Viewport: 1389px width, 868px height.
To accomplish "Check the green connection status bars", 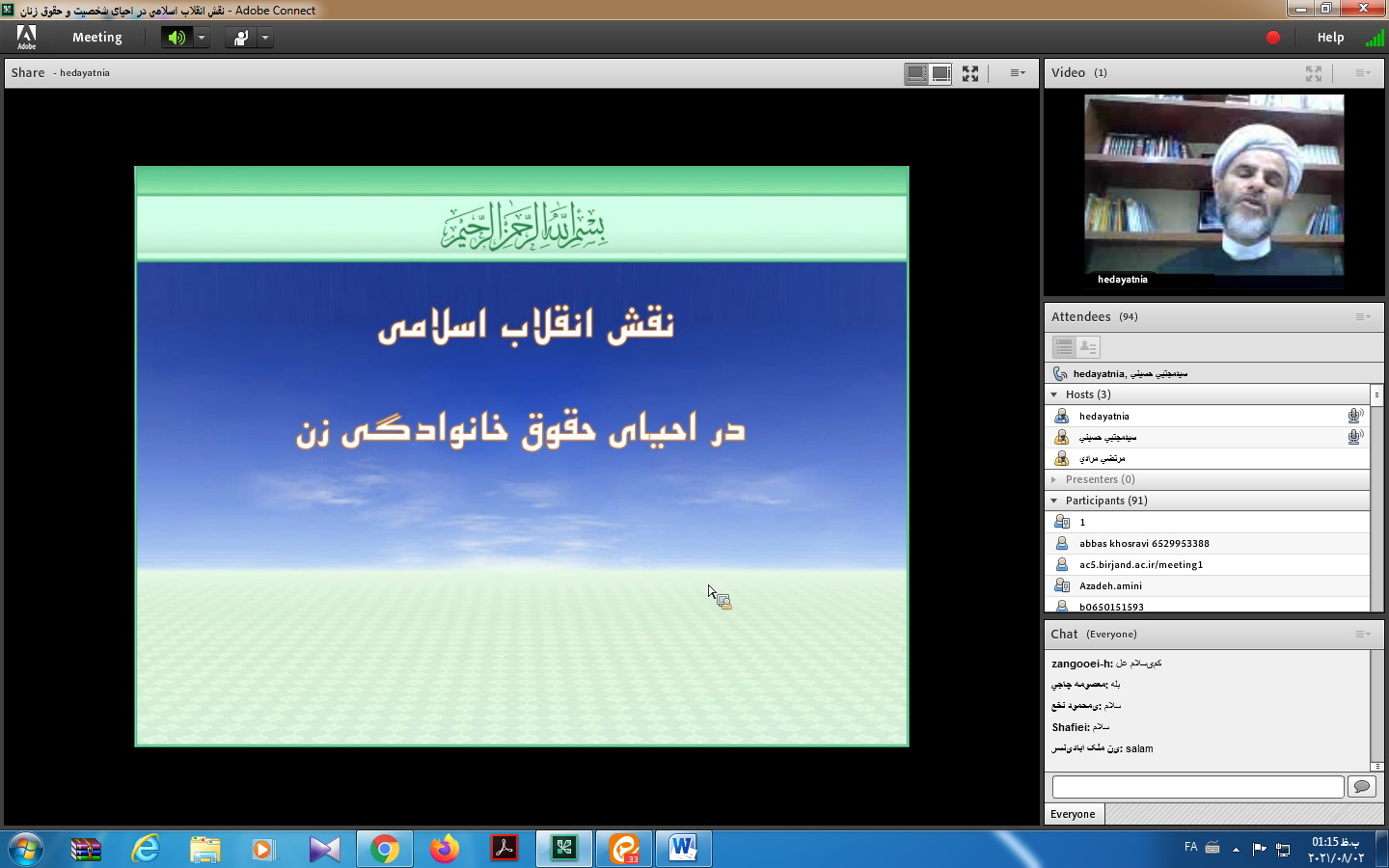I will [1375, 38].
